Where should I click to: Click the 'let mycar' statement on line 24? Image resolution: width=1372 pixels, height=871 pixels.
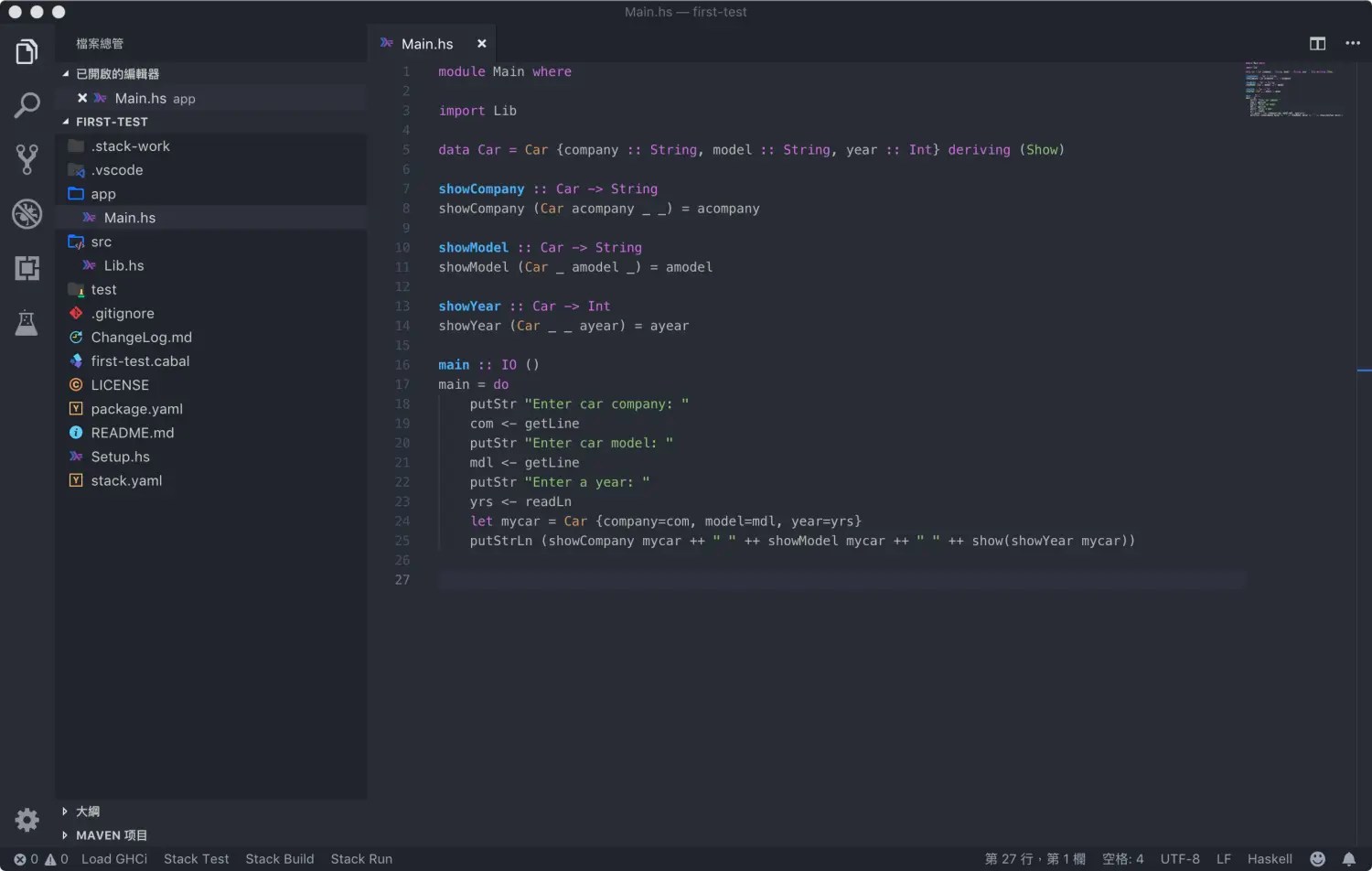tap(666, 522)
